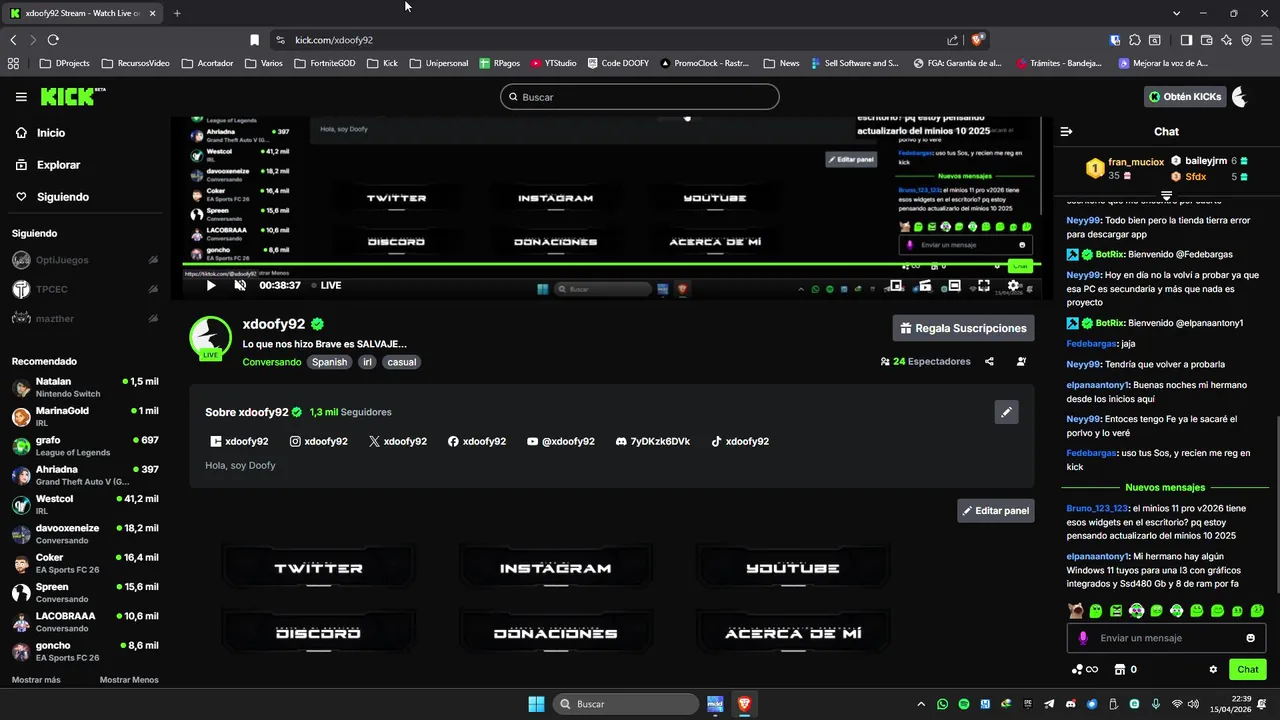
Task: Open Brave Shields lion icon
Action: (x=977, y=40)
